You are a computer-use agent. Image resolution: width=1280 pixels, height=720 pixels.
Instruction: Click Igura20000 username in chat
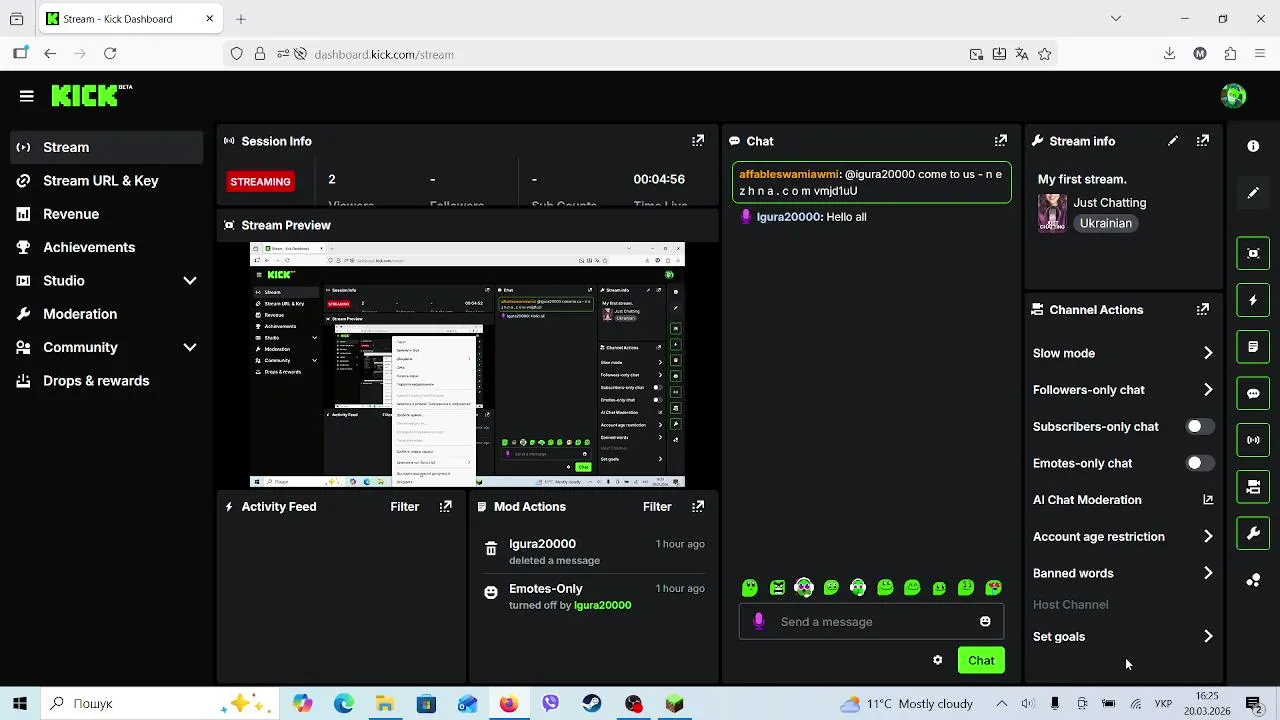788,217
